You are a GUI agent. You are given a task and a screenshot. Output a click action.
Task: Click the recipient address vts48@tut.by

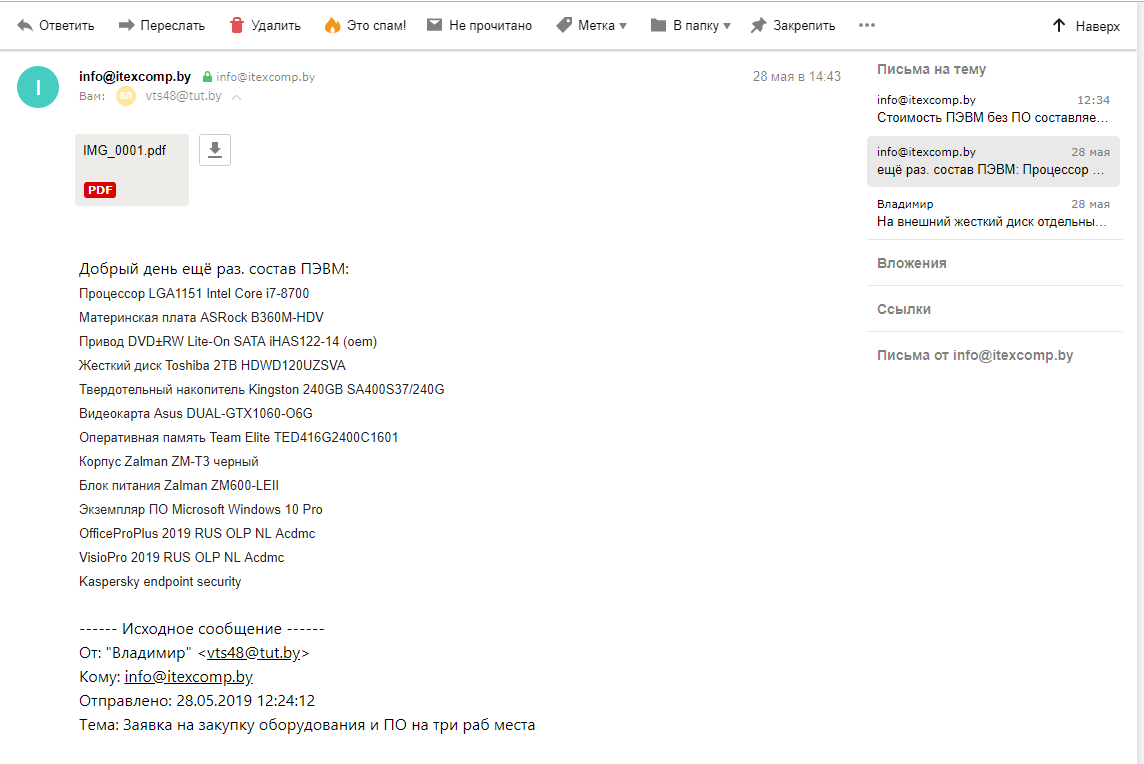coord(183,96)
